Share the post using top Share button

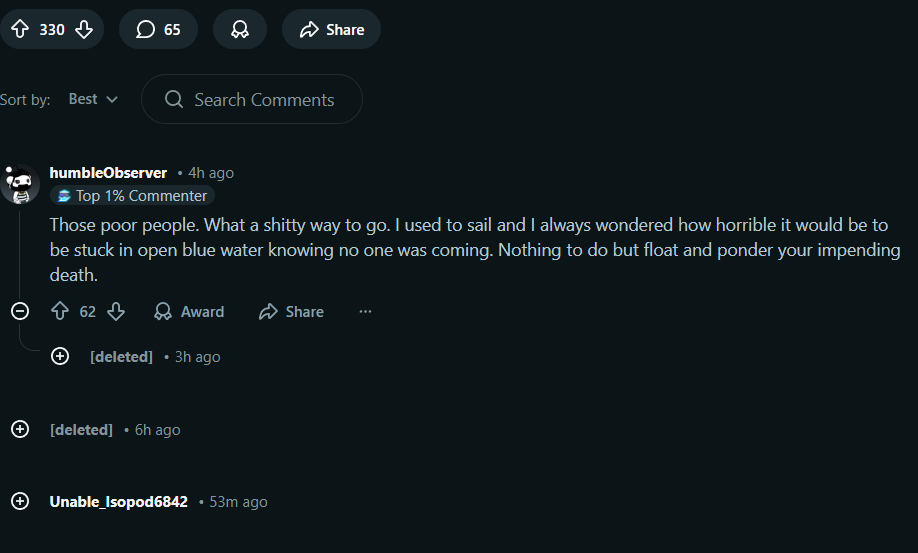pos(331,29)
